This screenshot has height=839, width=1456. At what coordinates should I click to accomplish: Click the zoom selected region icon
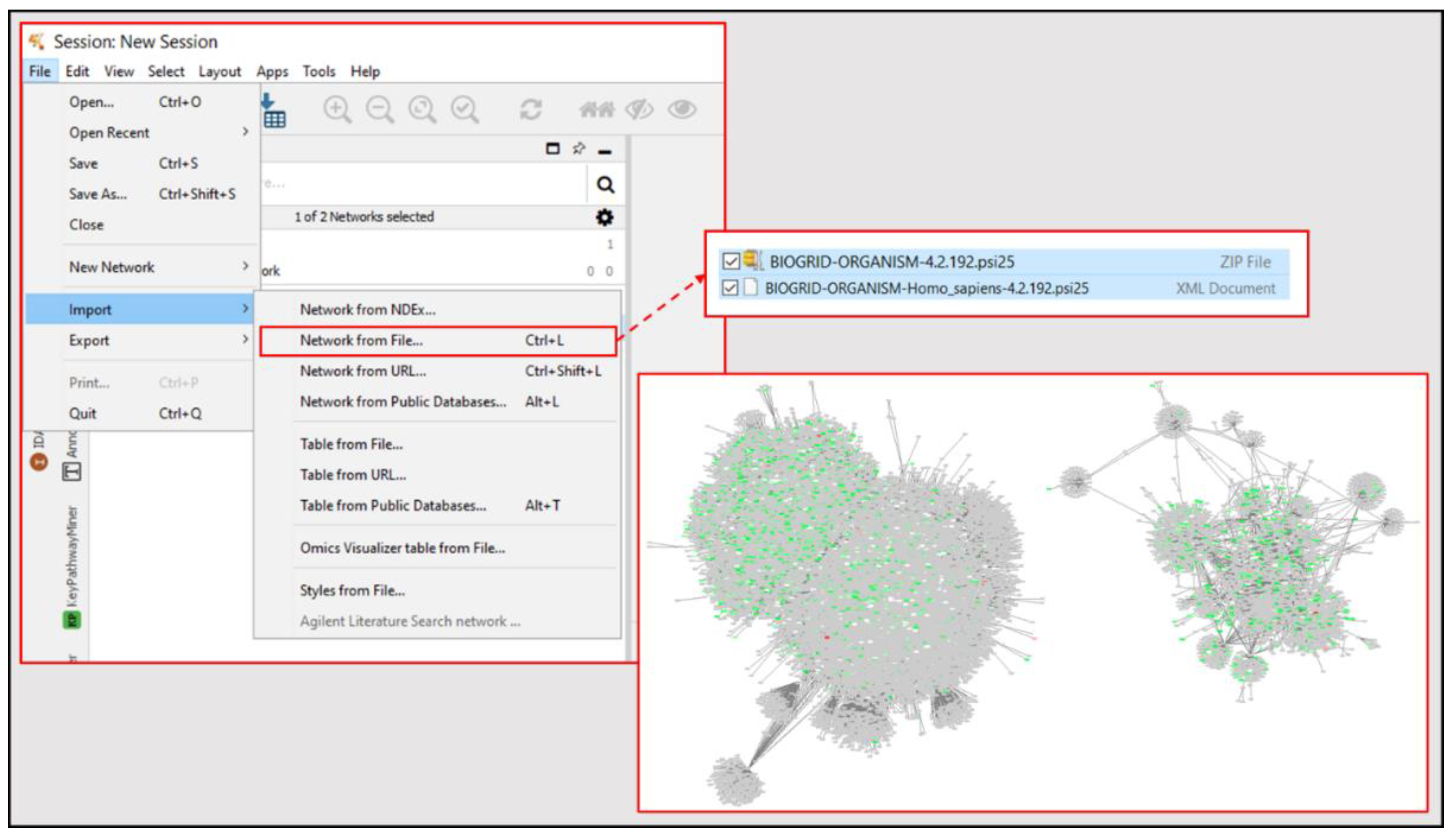(x=465, y=109)
